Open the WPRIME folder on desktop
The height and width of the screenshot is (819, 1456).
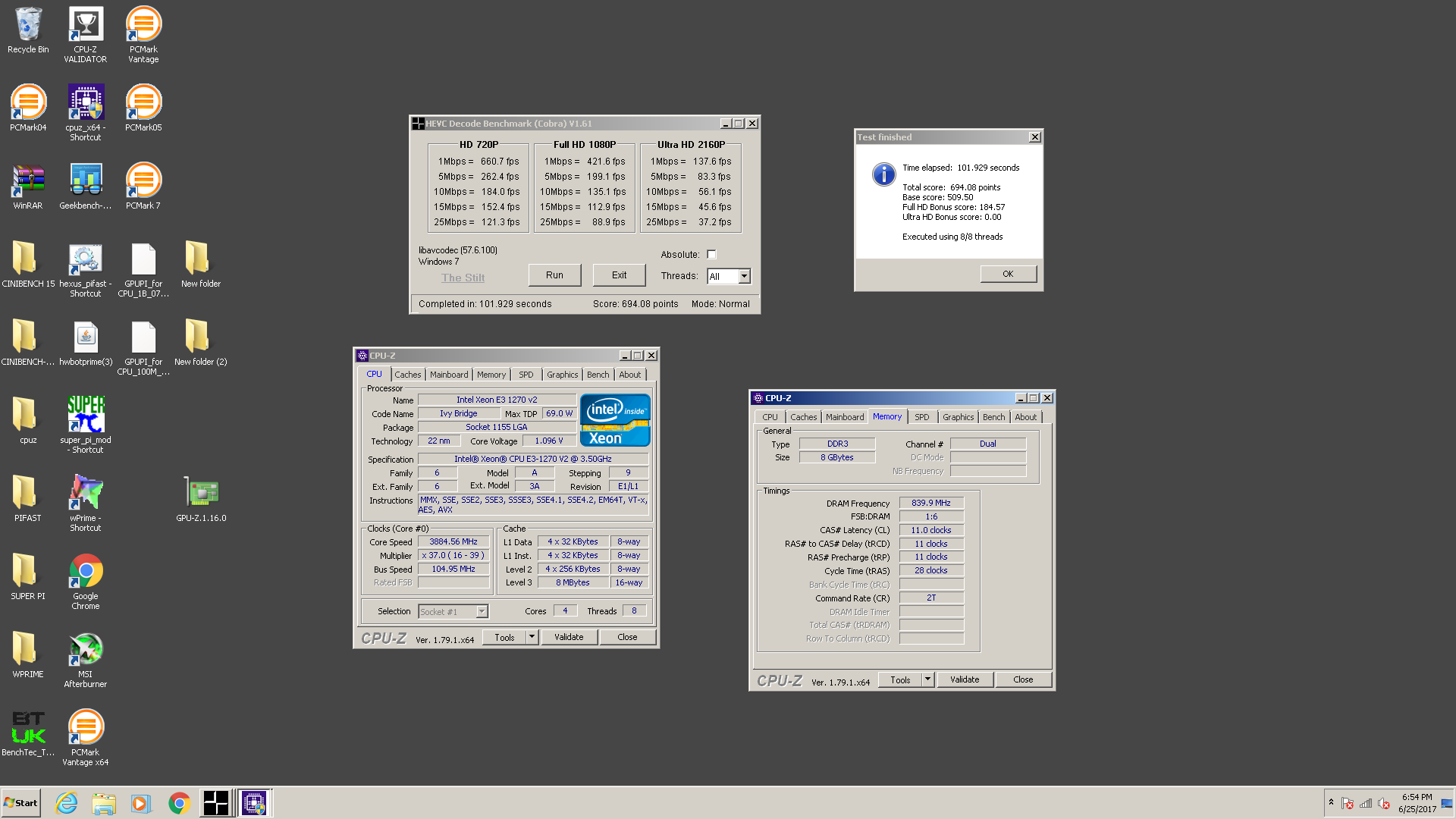pyautogui.click(x=28, y=655)
